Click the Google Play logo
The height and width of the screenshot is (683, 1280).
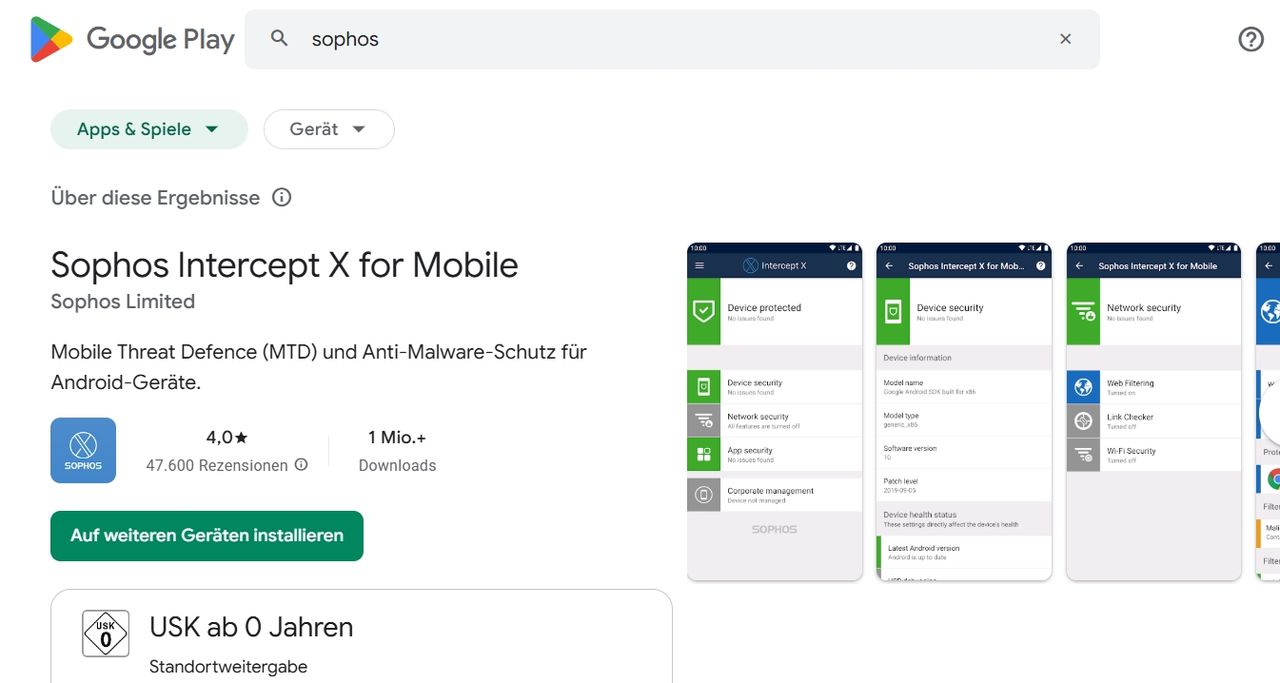(132, 39)
